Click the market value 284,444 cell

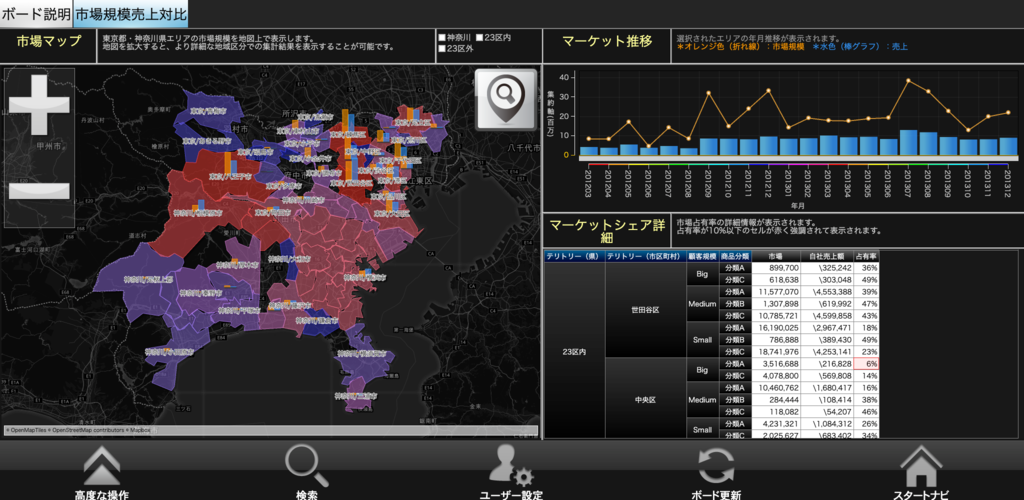click(776, 399)
